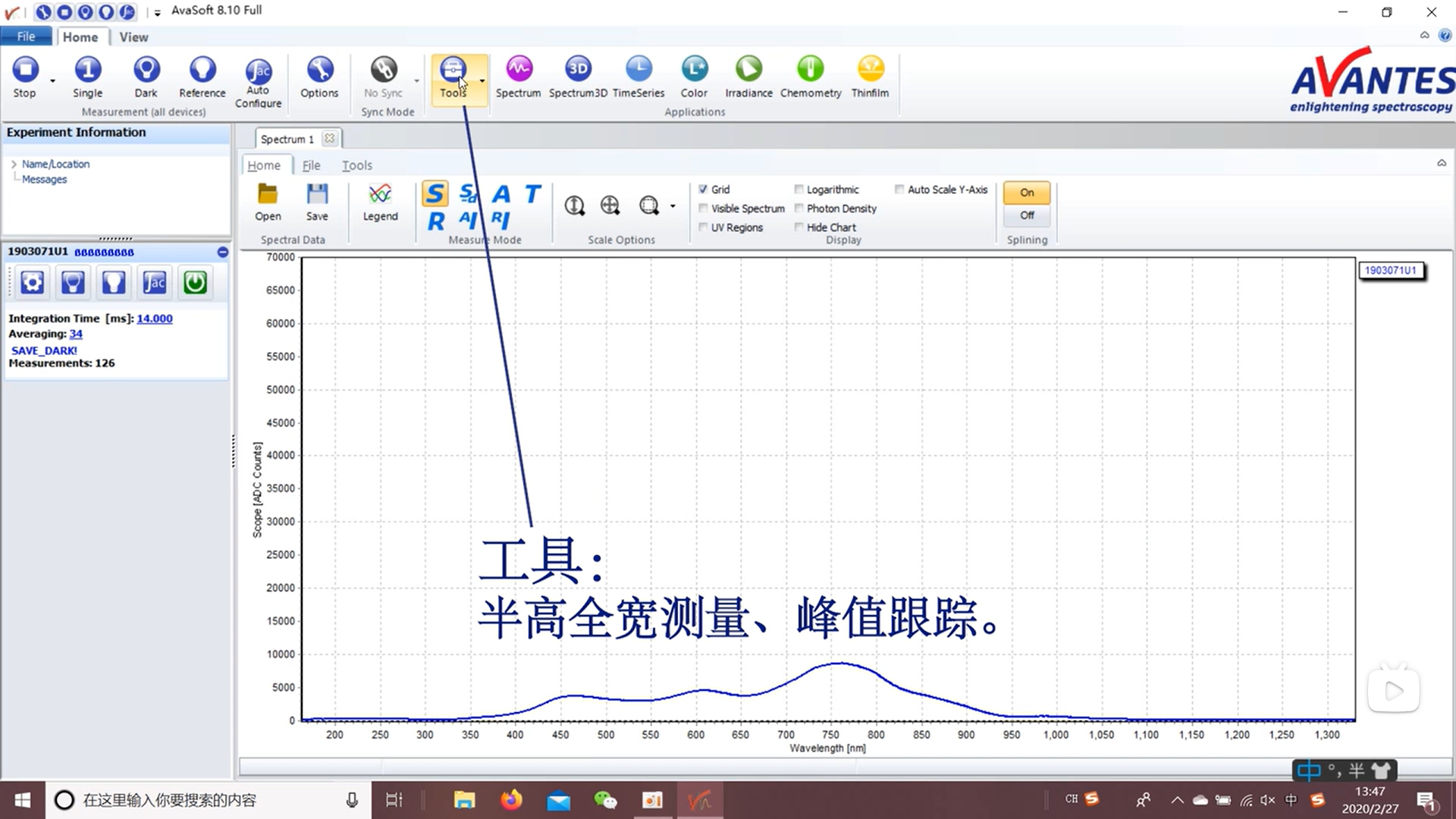Screen dimensions: 1456x819
Task: Click the green power icon on device panel
Action: click(x=195, y=282)
